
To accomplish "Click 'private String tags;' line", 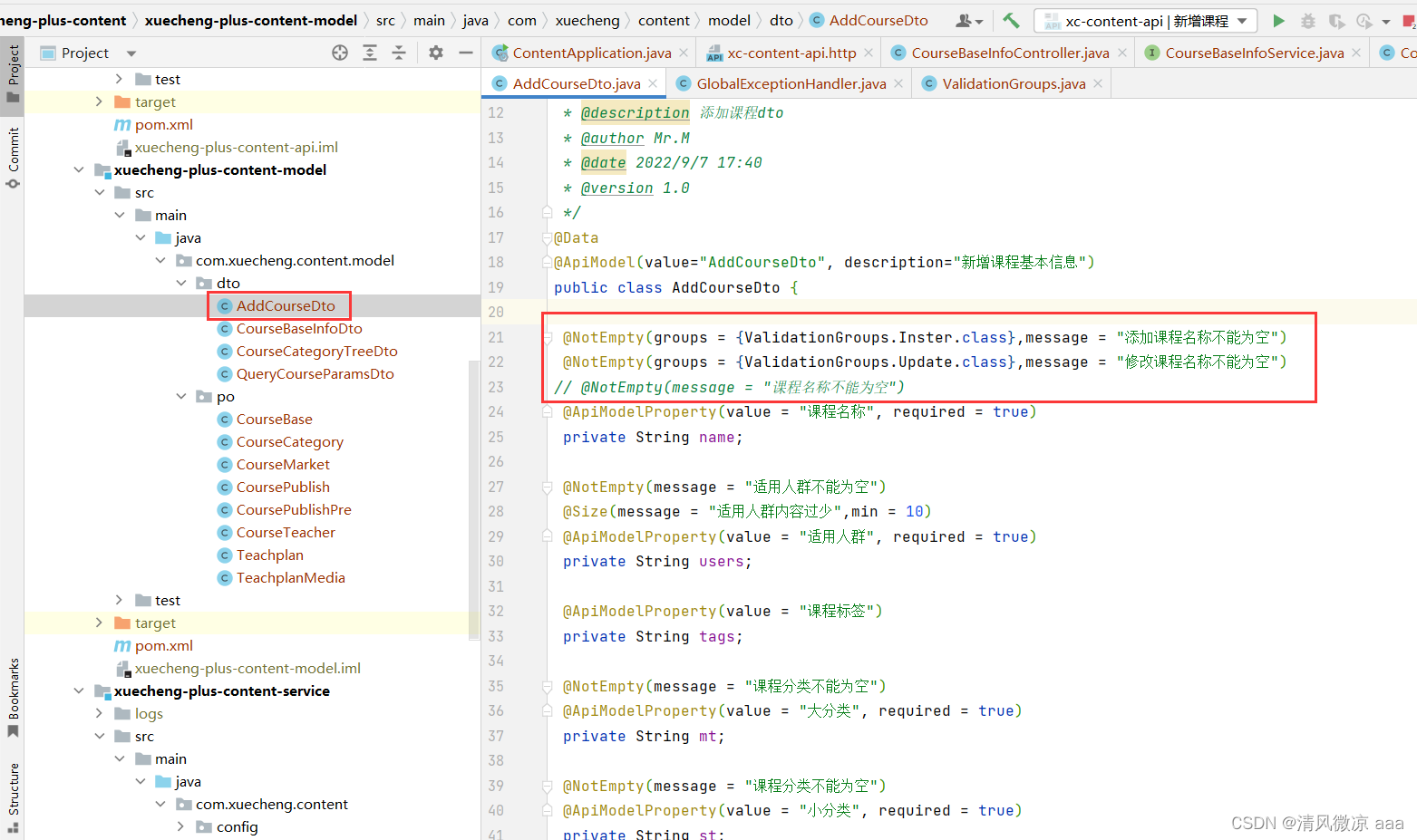I will pos(653,636).
